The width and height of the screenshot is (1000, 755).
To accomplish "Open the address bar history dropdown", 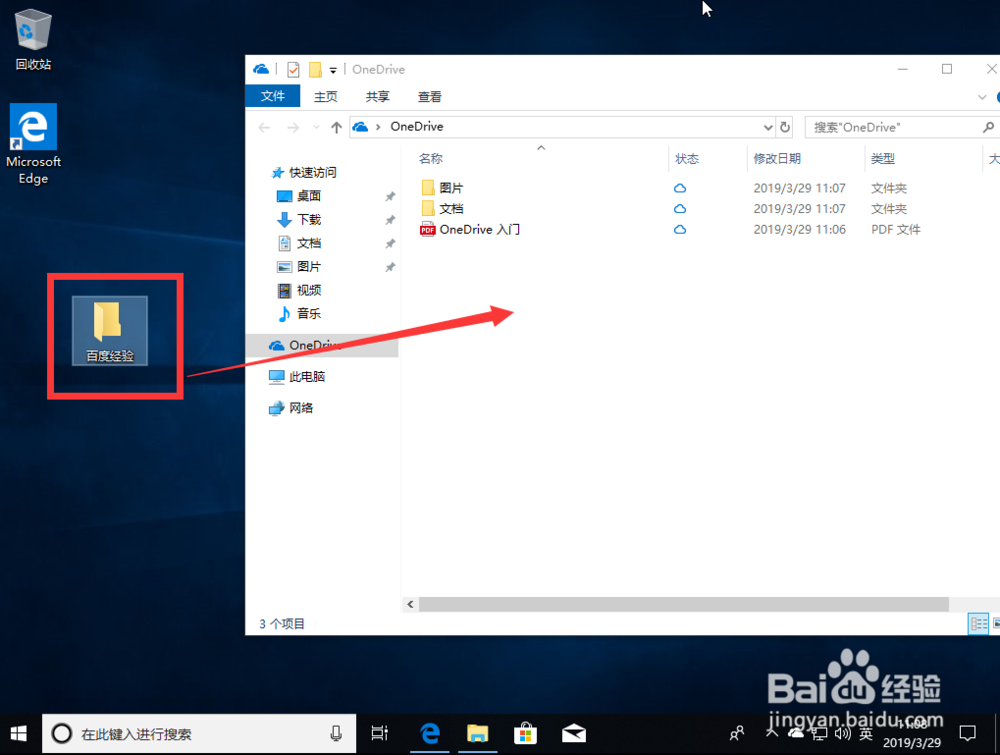I will click(768, 128).
